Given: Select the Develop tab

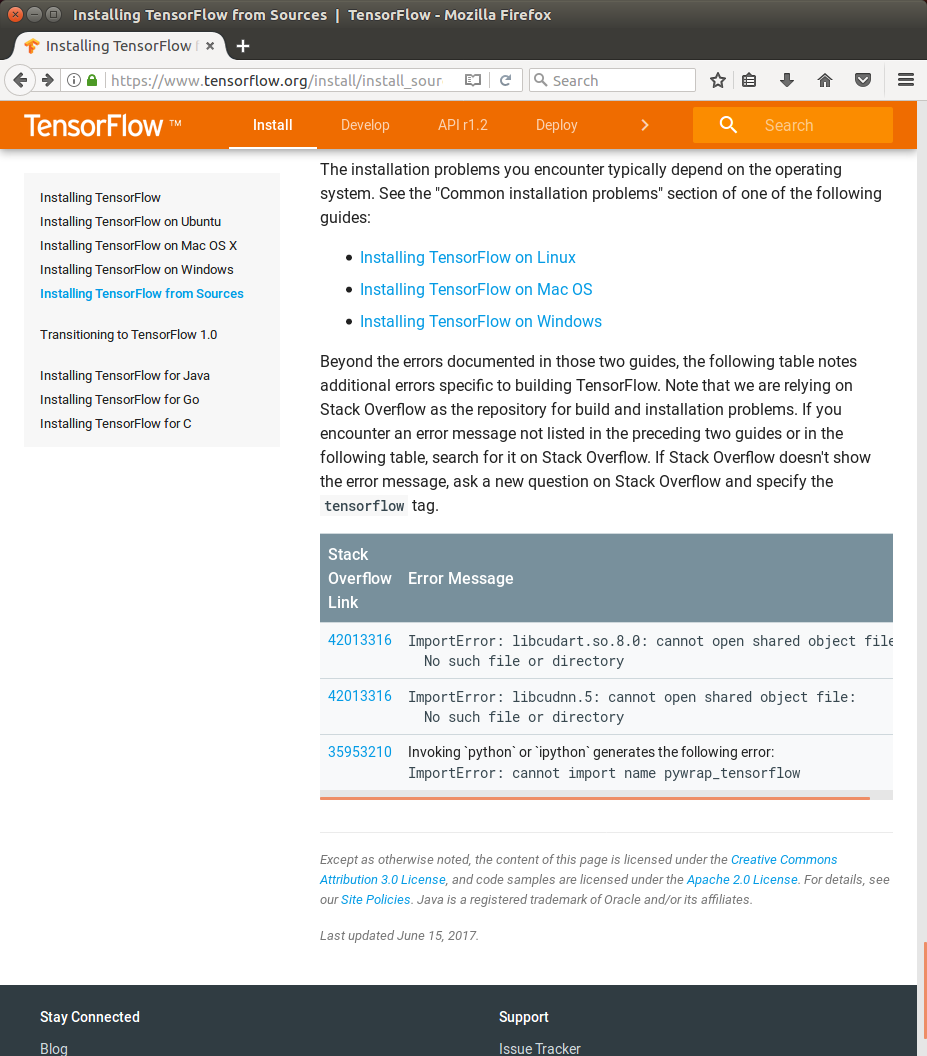Looking at the screenshot, I should (x=365, y=125).
